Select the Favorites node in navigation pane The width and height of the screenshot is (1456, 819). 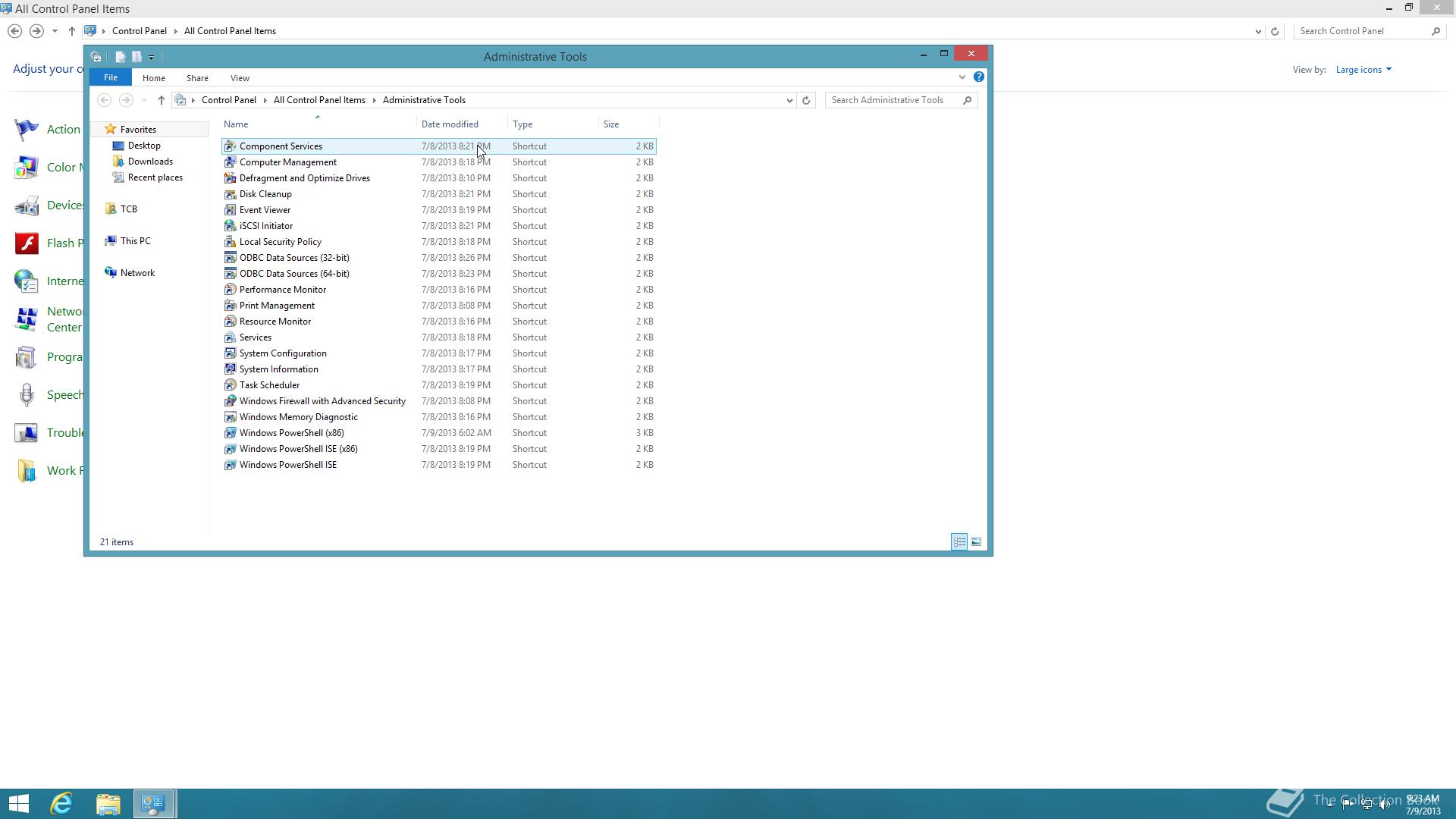coord(149,130)
